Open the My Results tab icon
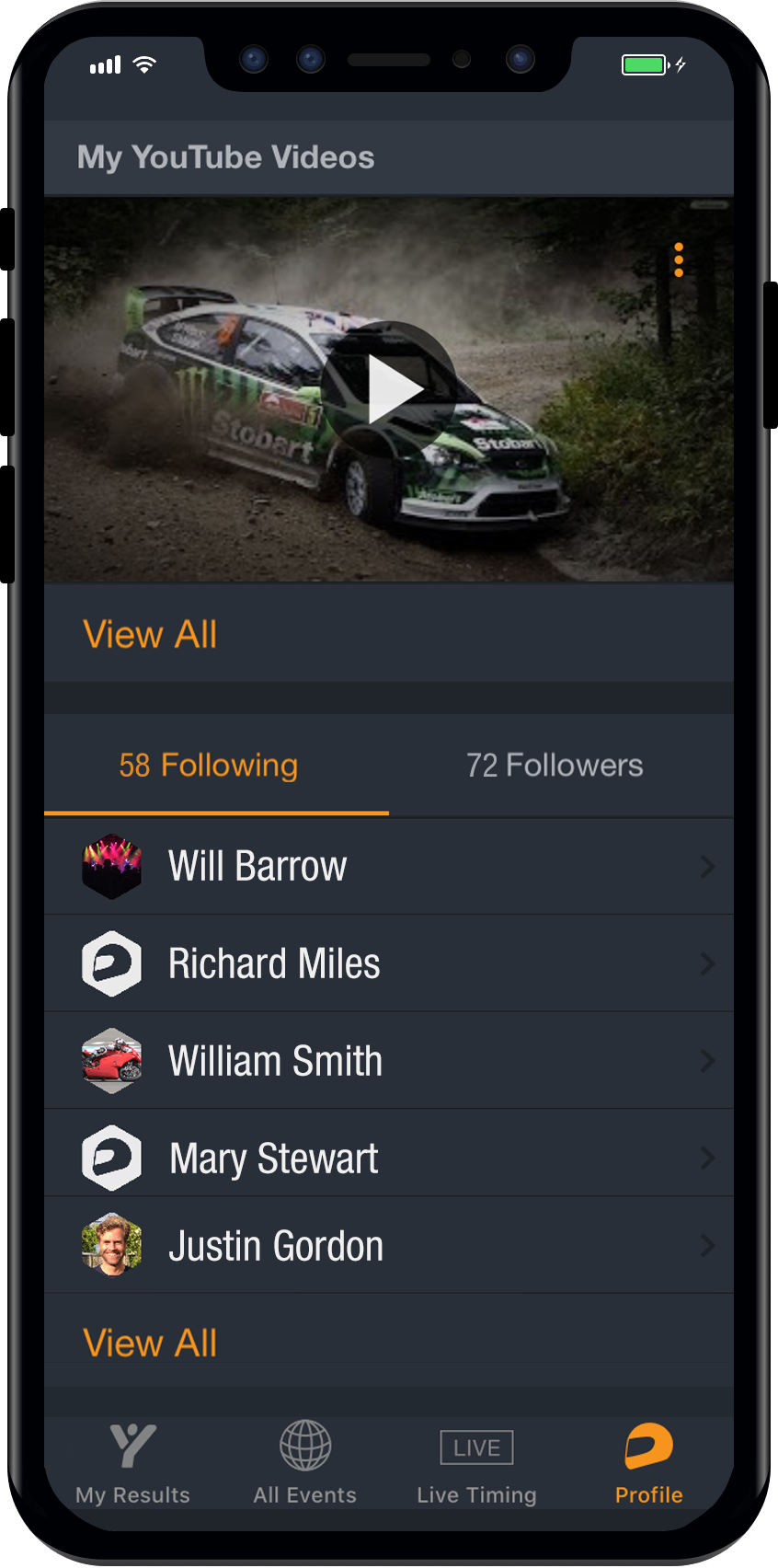This screenshot has width=778, height=1568. point(133,1446)
